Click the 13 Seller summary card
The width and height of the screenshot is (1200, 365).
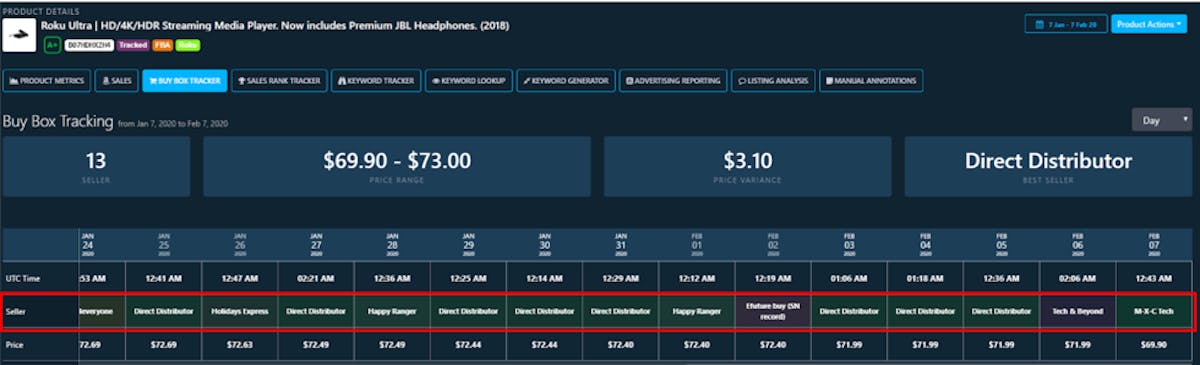click(97, 167)
